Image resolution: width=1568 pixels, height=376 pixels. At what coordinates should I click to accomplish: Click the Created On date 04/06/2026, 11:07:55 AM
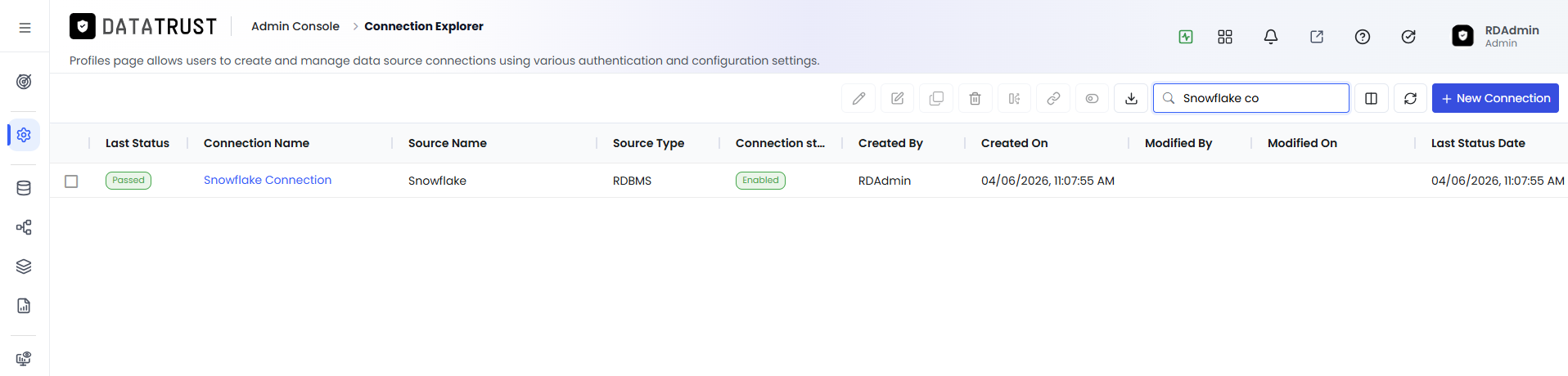[x=1048, y=181]
